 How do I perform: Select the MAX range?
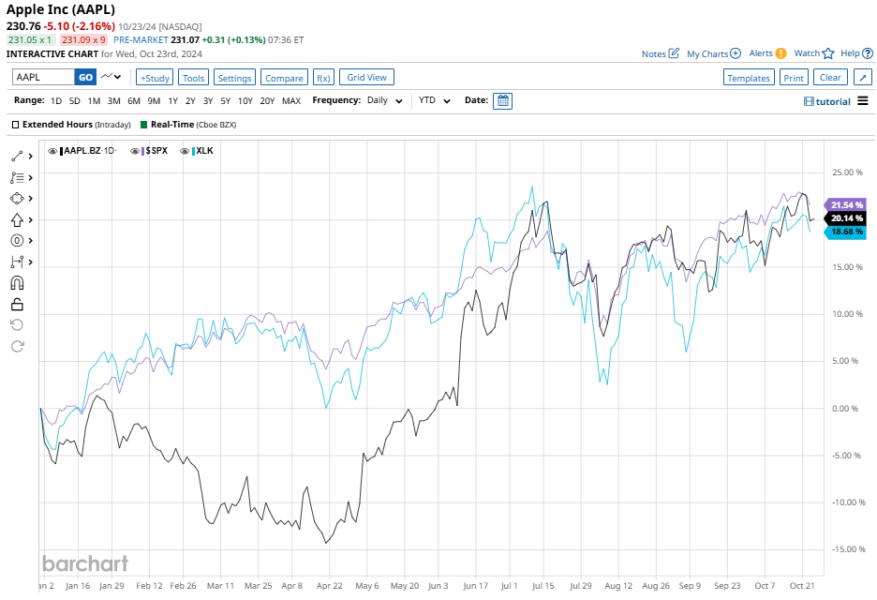point(291,101)
